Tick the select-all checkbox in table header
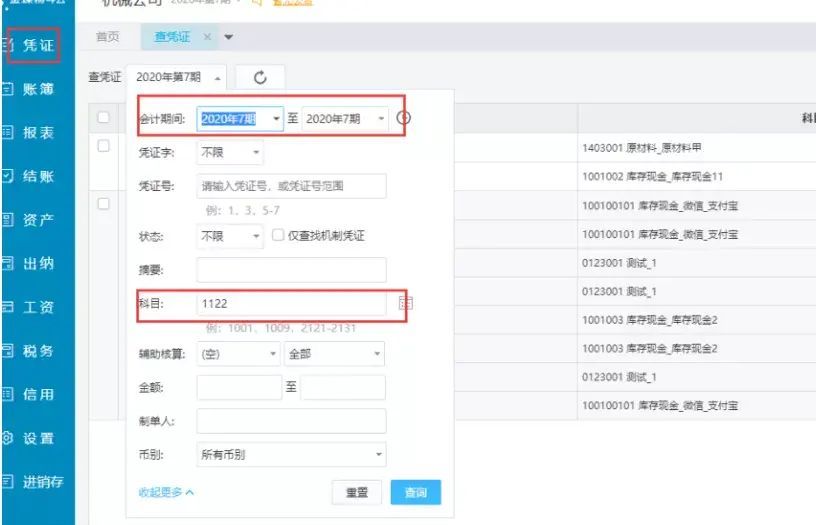This screenshot has width=816, height=525. 104,117
